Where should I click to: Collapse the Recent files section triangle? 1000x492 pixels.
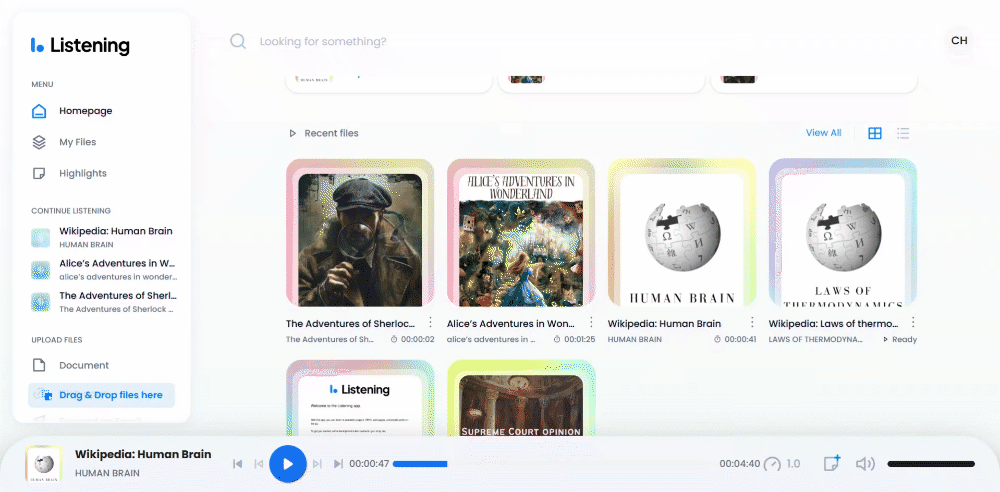pyautogui.click(x=293, y=133)
